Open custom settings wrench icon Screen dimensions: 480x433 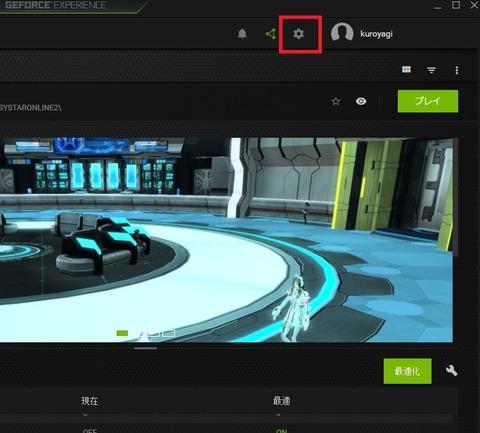(x=452, y=370)
